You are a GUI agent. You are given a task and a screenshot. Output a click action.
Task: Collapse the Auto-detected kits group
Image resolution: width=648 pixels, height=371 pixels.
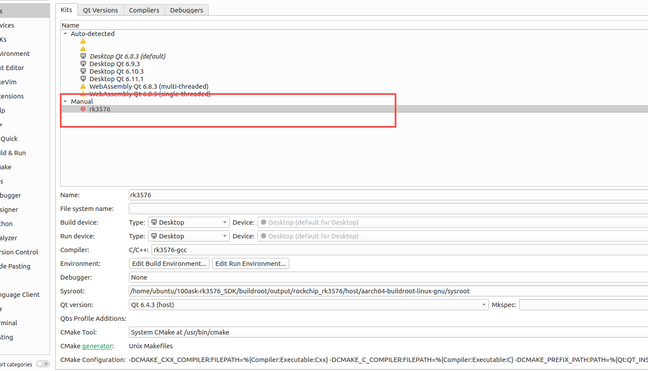pyautogui.click(x=65, y=34)
